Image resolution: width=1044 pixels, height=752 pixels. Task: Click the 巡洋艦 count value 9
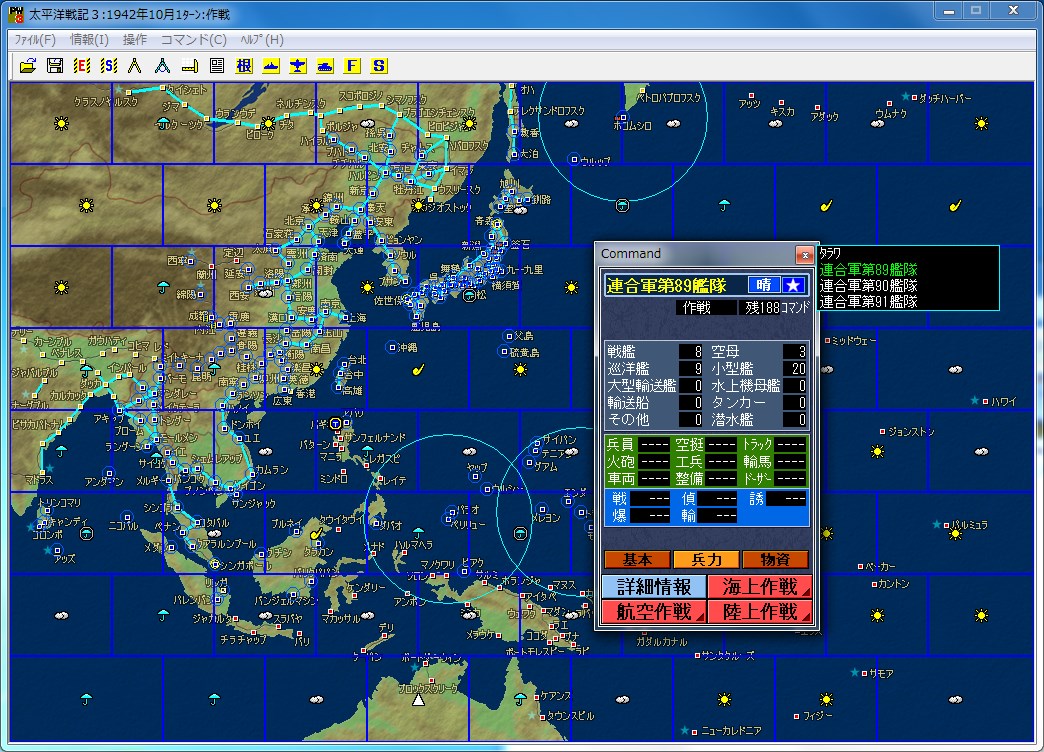point(690,368)
